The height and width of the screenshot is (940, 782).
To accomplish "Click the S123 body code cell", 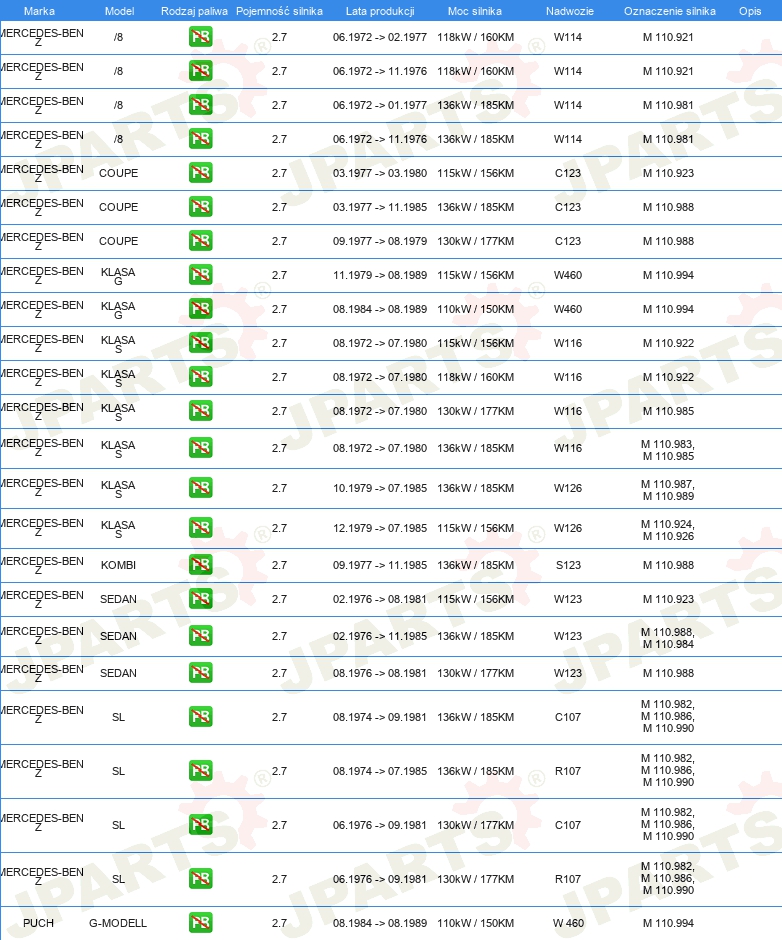I will click(x=568, y=565).
